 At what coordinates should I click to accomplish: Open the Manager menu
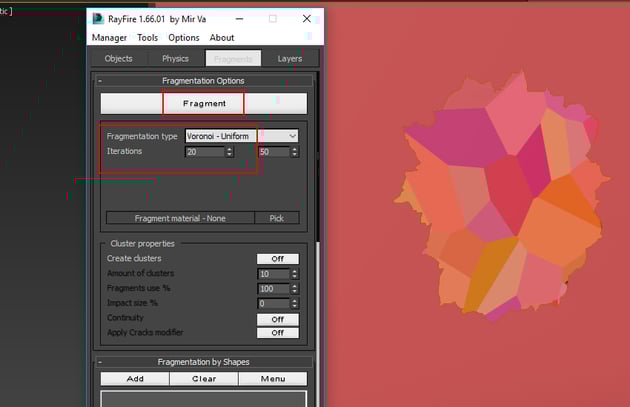[109, 38]
